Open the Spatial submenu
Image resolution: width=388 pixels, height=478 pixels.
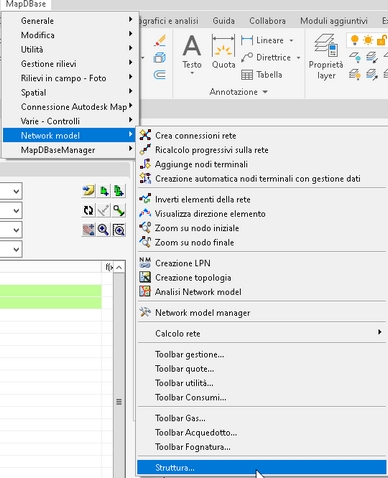tap(70, 92)
